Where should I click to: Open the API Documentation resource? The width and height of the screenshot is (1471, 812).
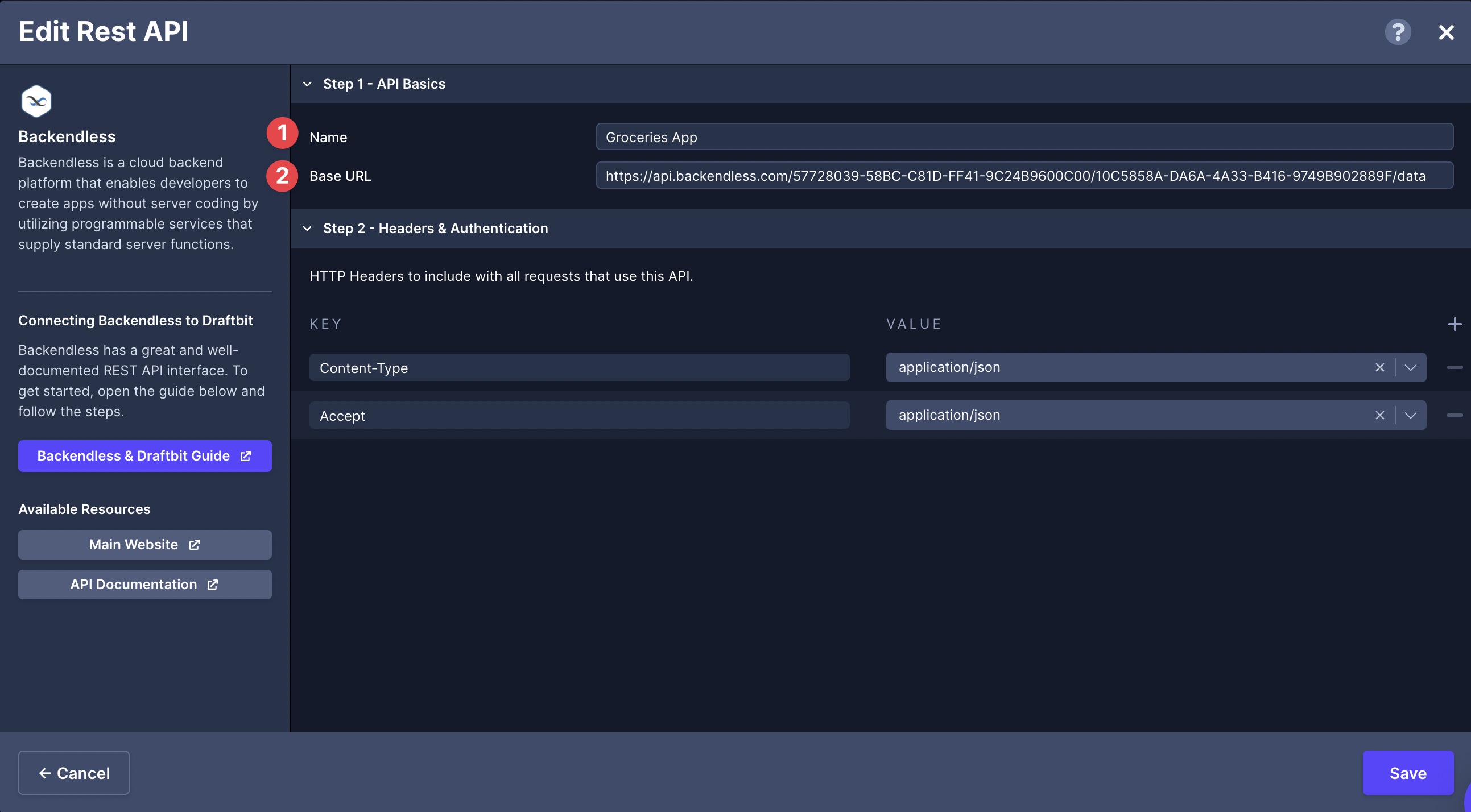[x=144, y=585]
